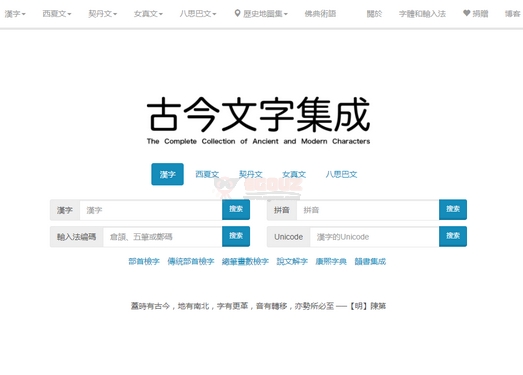Screen dimensions: 523x375
Task: Click 搜索 button for 輸入法編碼
Action: [x=236, y=236]
